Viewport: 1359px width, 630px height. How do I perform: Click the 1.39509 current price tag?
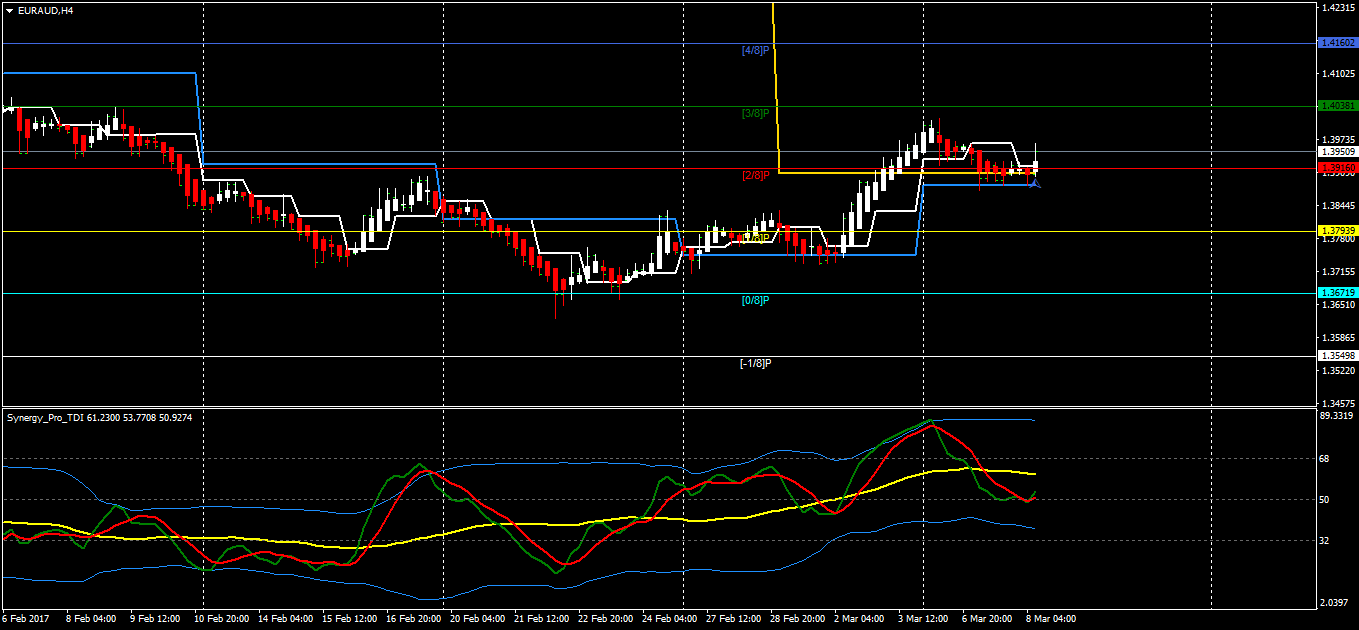click(1338, 151)
